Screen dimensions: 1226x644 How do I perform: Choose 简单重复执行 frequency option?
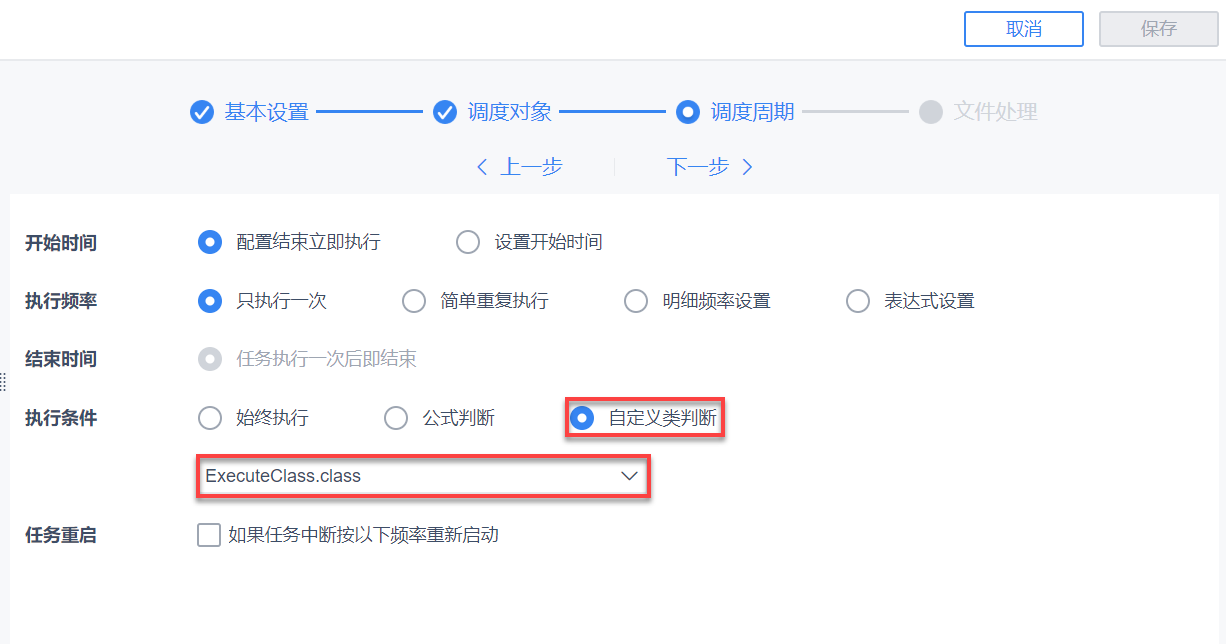coord(414,301)
